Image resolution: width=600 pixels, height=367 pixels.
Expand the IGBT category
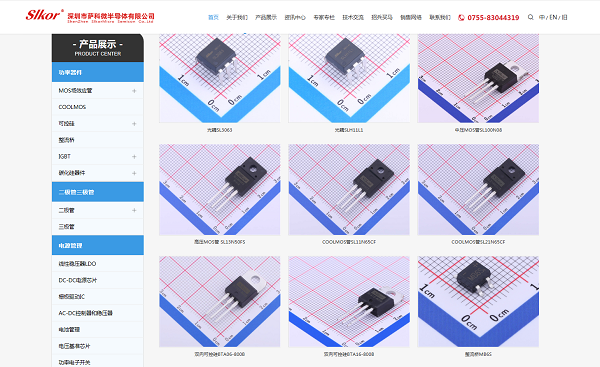(134, 157)
